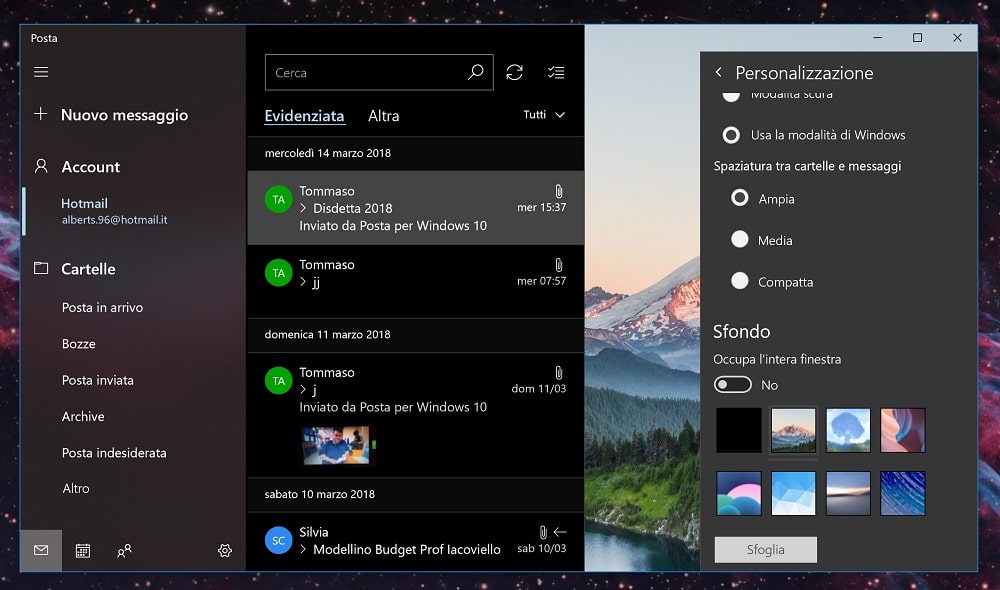This screenshot has height=590, width=1000.
Task: Select Usa la modalità di Windows option
Action: [814, 135]
